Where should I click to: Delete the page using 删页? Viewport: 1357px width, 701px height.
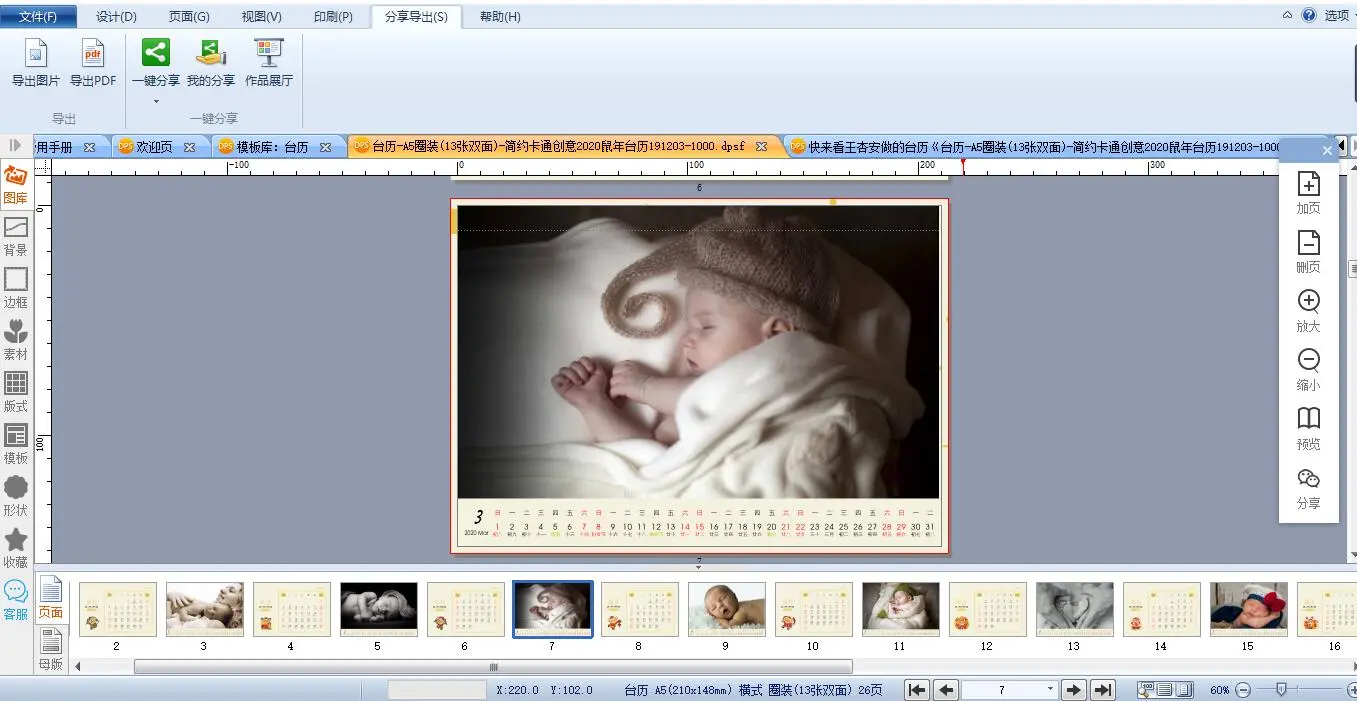(x=1308, y=251)
